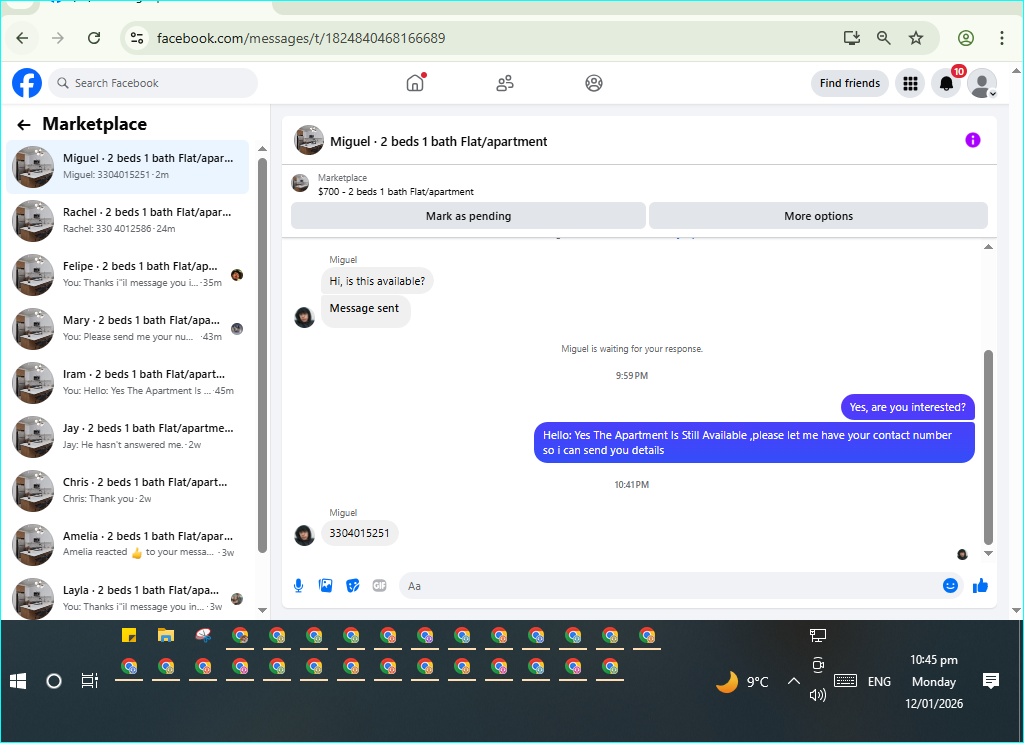Viewport: 1024px width, 743px height.
Task: View site information icon in address bar
Action: coord(136,38)
